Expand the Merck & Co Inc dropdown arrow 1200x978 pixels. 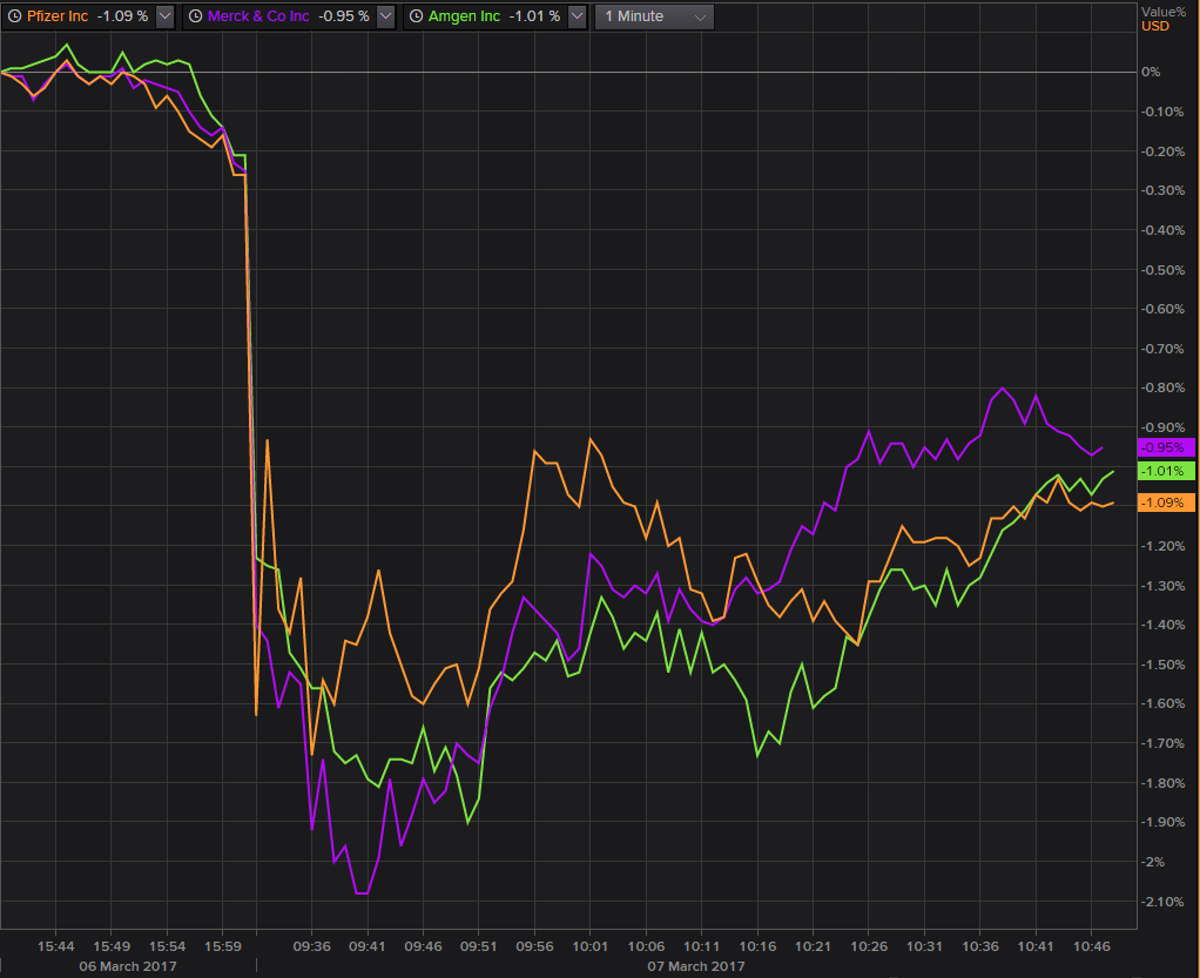(386, 17)
